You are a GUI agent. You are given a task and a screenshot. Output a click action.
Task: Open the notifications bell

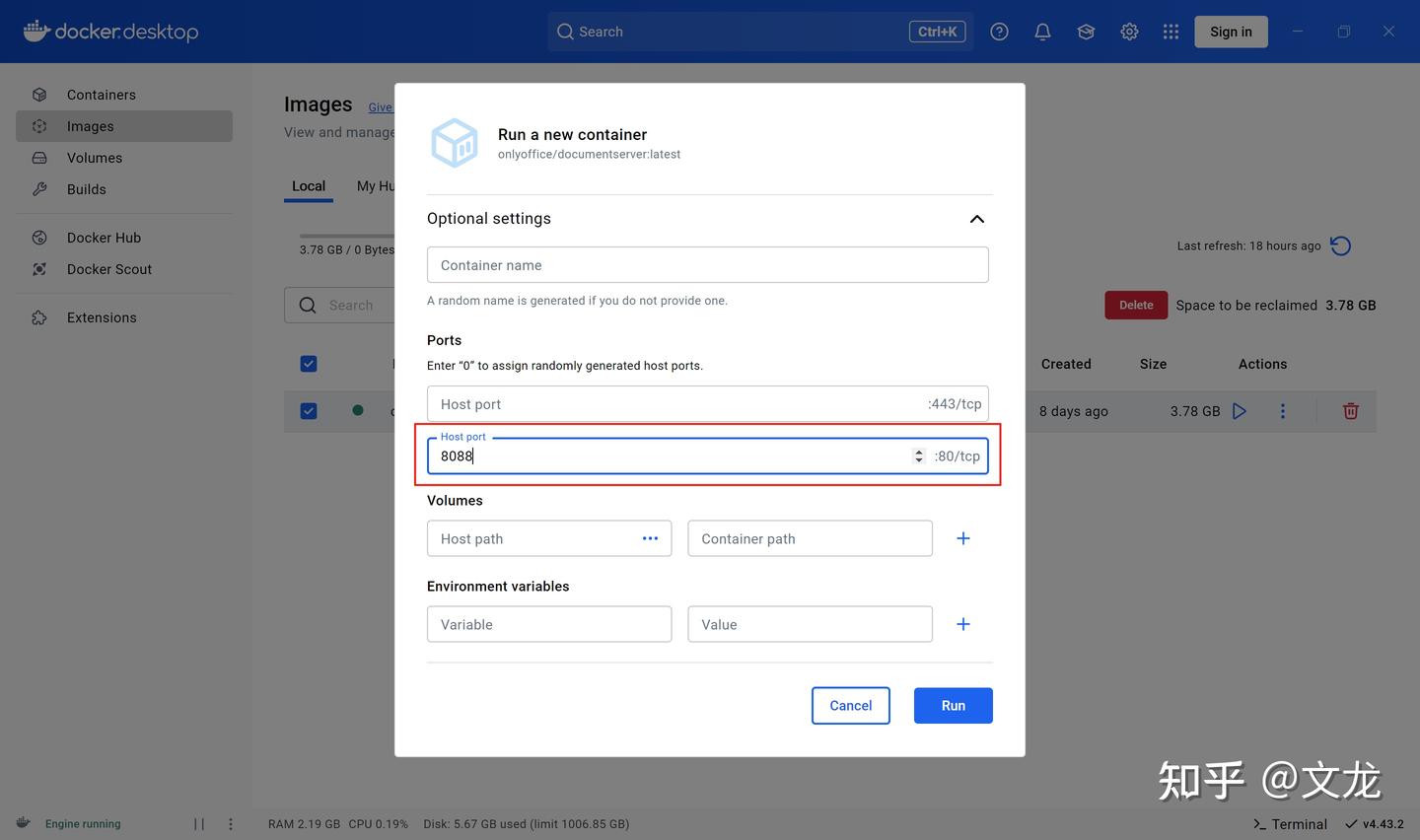click(x=1042, y=31)
